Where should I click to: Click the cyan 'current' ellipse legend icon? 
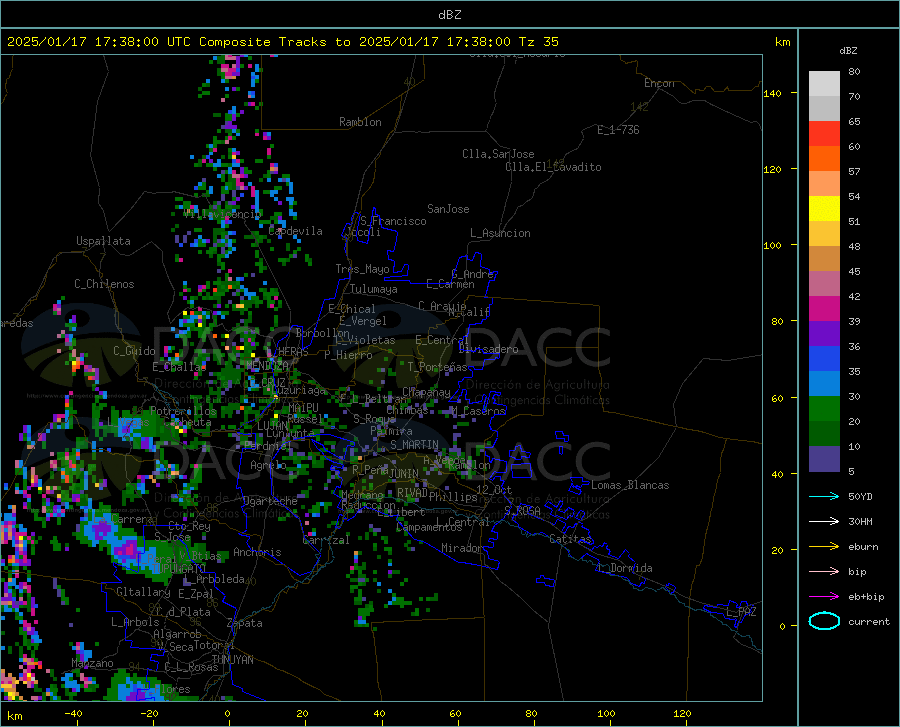[x=824, y=621]
